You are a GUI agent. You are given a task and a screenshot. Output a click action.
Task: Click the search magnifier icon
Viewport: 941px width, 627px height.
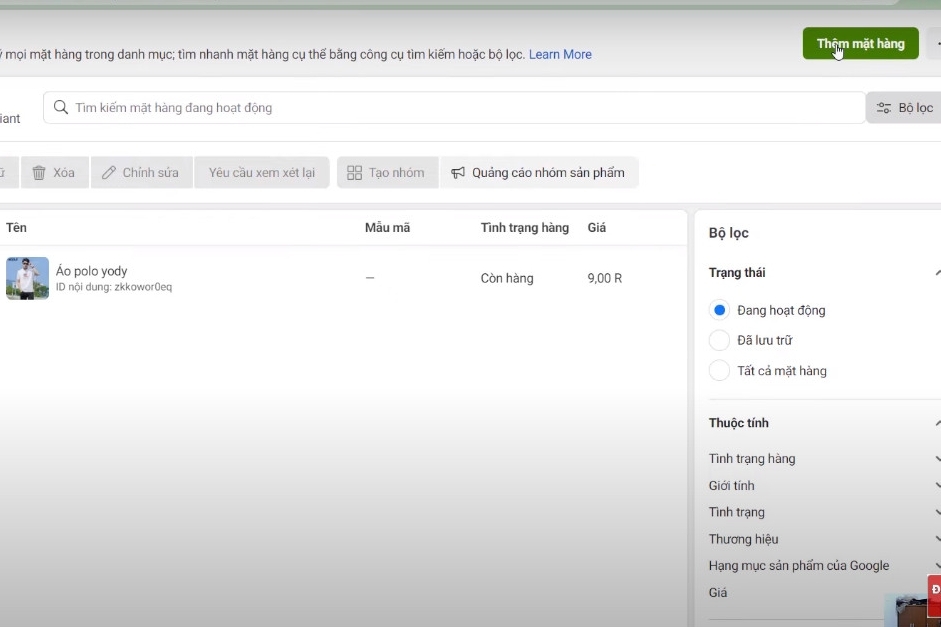tap(61, 107)
